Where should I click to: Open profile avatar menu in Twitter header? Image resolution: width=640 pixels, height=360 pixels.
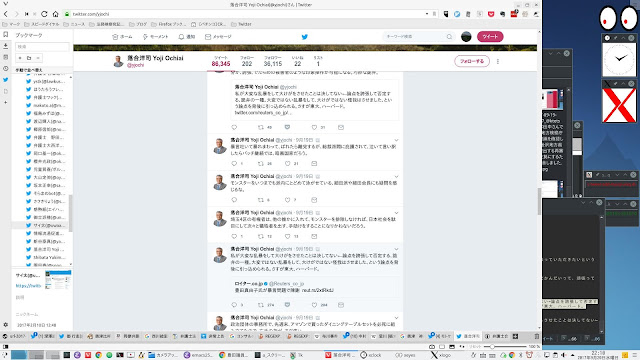(x=466, y=37)
